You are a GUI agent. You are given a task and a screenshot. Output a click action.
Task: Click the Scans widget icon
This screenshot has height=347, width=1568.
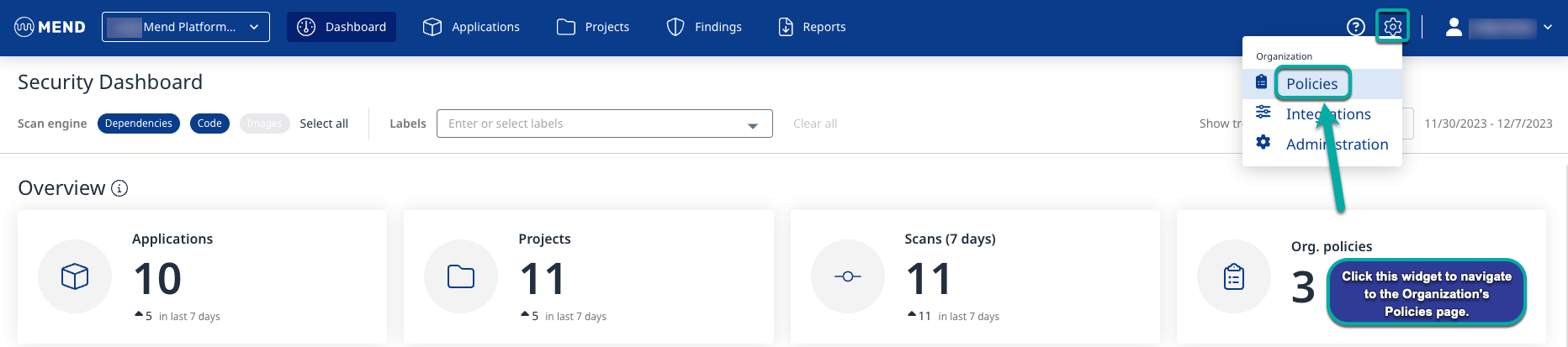click(847, 276)
